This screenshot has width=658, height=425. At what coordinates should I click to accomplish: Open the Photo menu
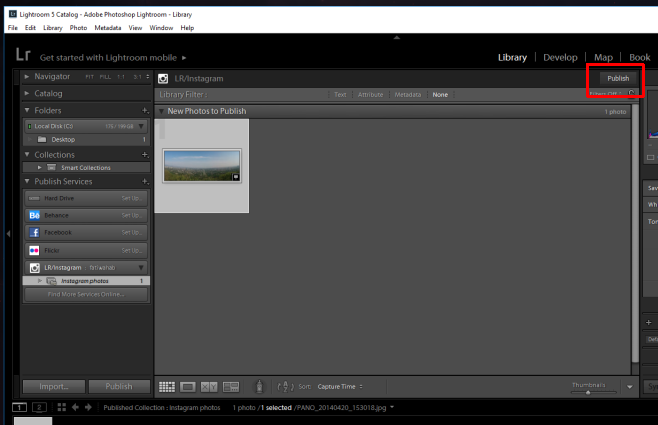78,28
